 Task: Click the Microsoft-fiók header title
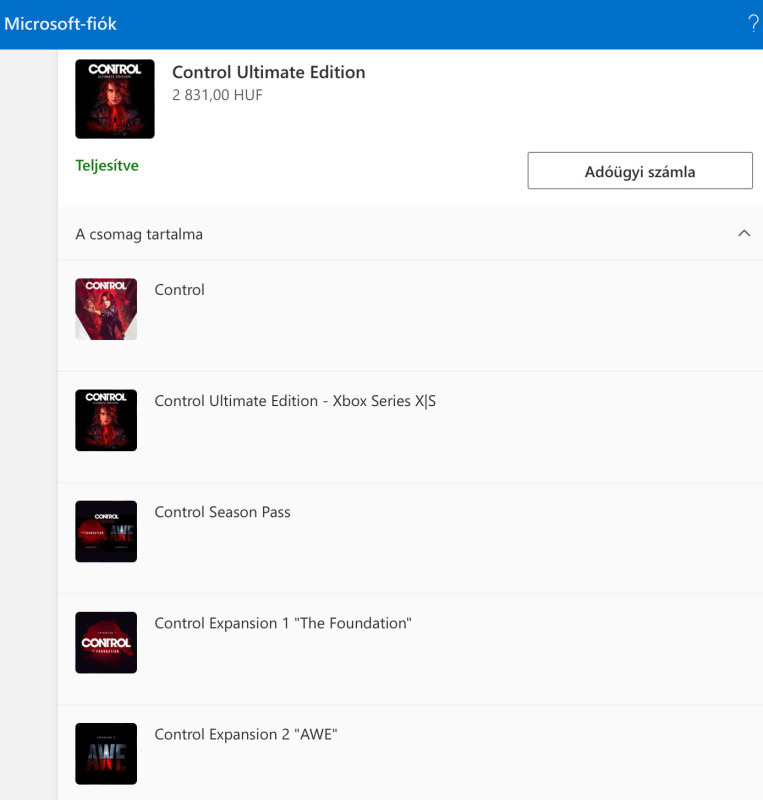pos(60,24)
